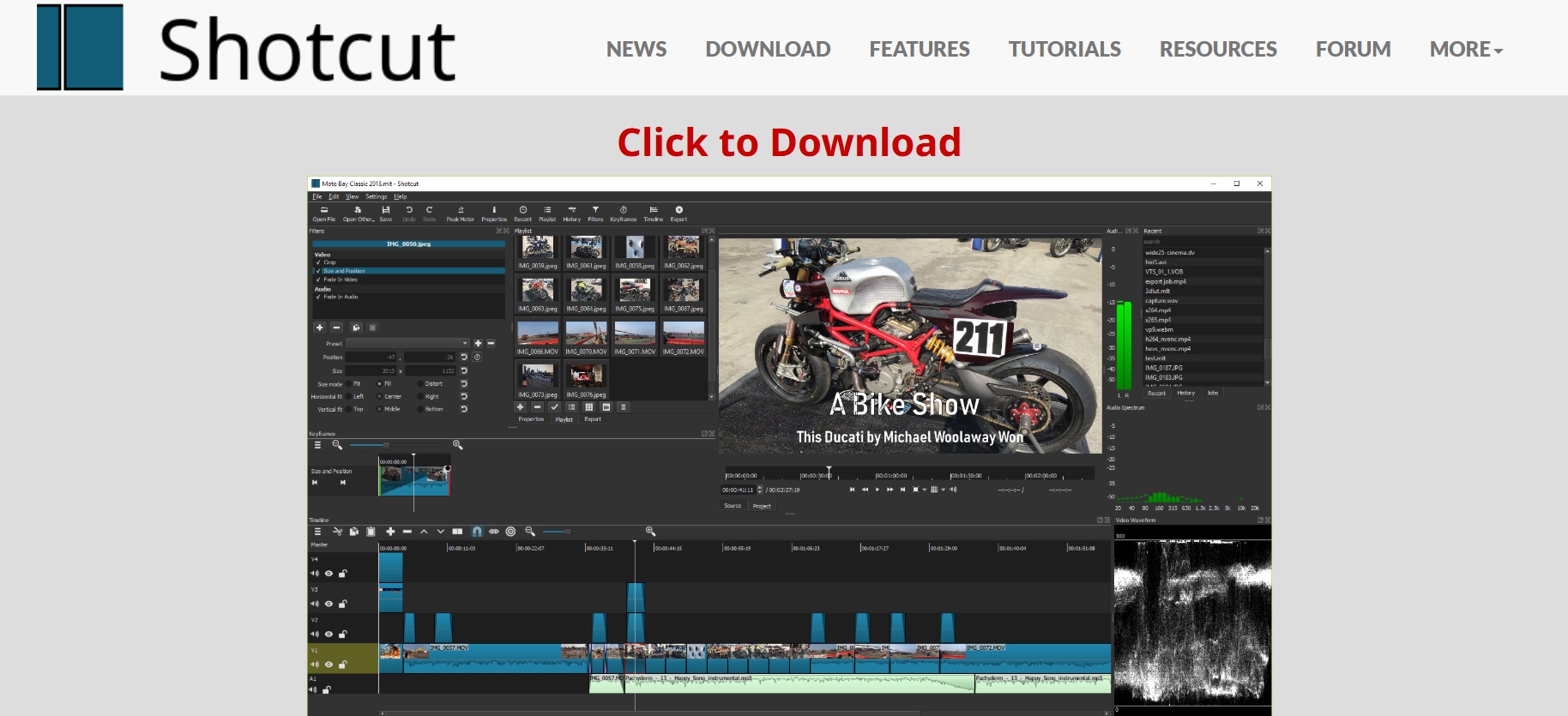Expand the MORE navigation dropdown
The image size is (1568, 716).
tap(1466, 50)
